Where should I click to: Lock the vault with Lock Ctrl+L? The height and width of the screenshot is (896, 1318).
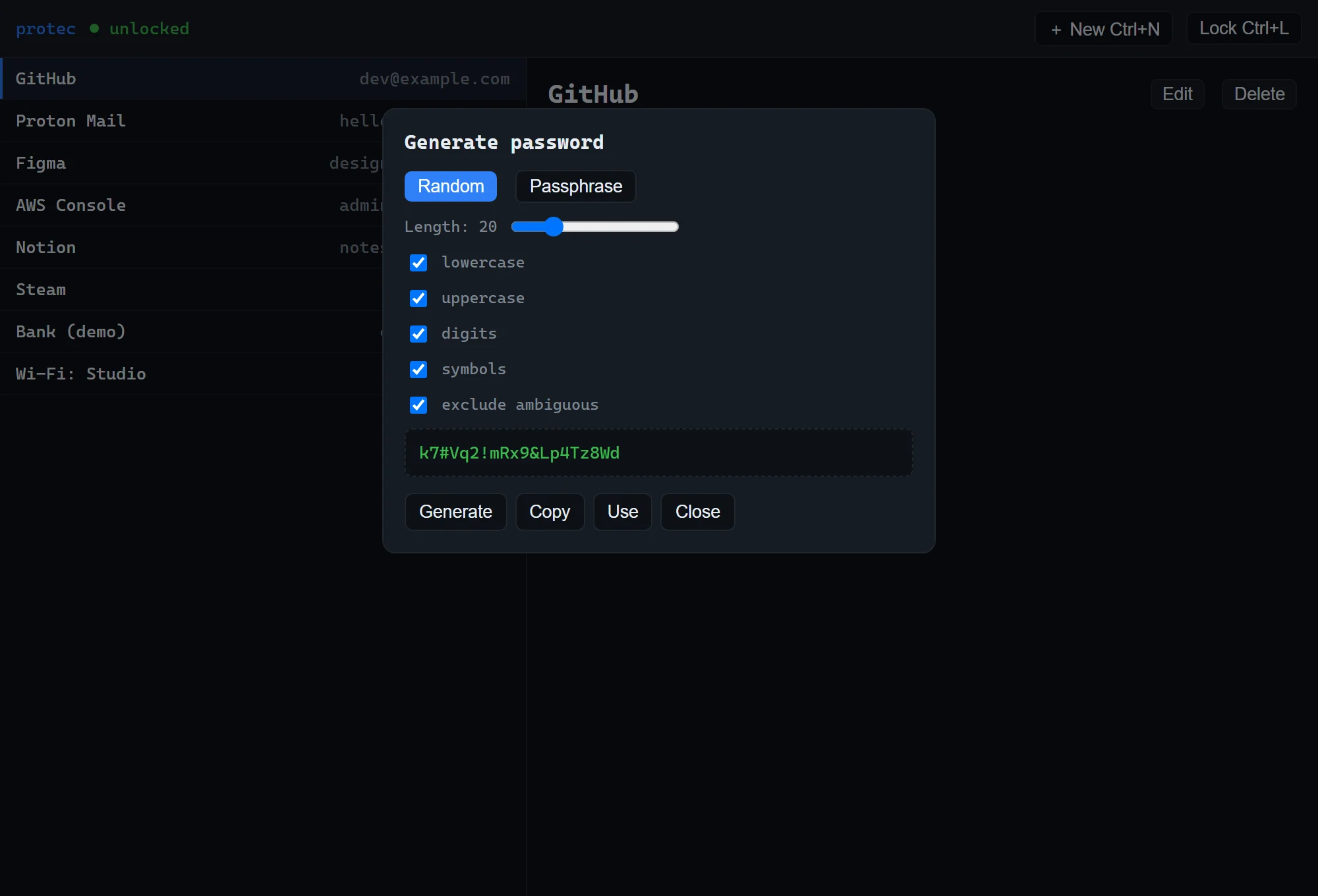coord(1244,28)
